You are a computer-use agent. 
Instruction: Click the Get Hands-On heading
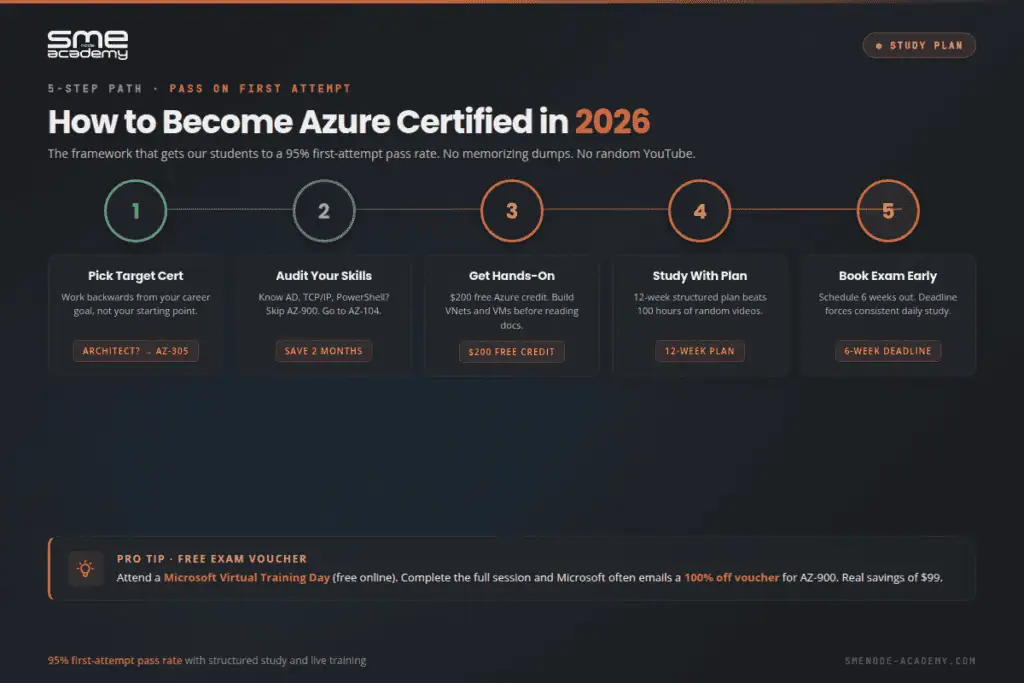(512, 276)
